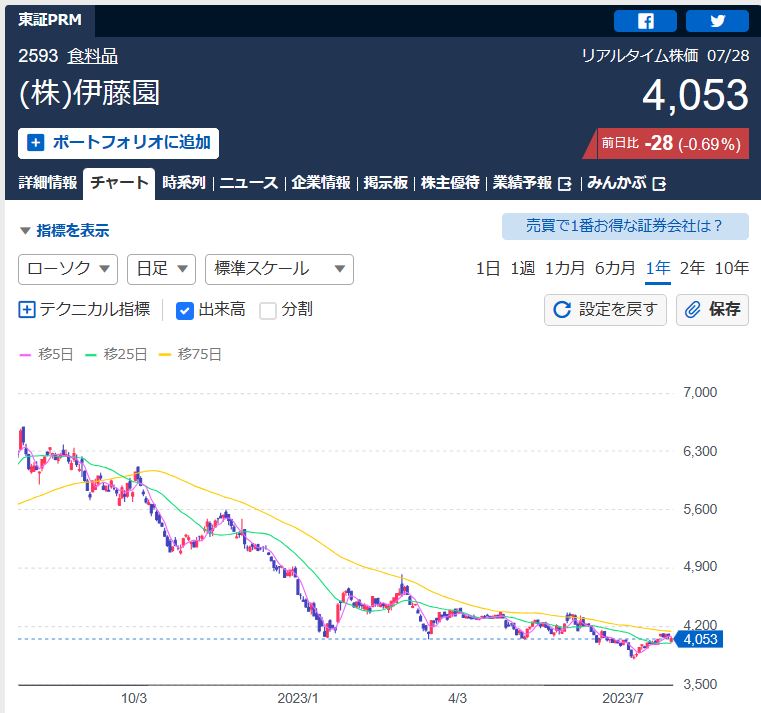Click 売買で1番お得な証券会社は？ banner
This screenshot has width=761, height=713.
625,226
